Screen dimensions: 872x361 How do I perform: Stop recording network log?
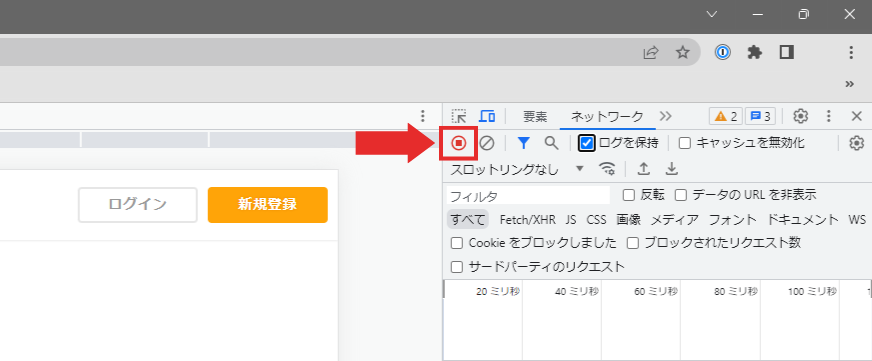[x=458, y=144]
